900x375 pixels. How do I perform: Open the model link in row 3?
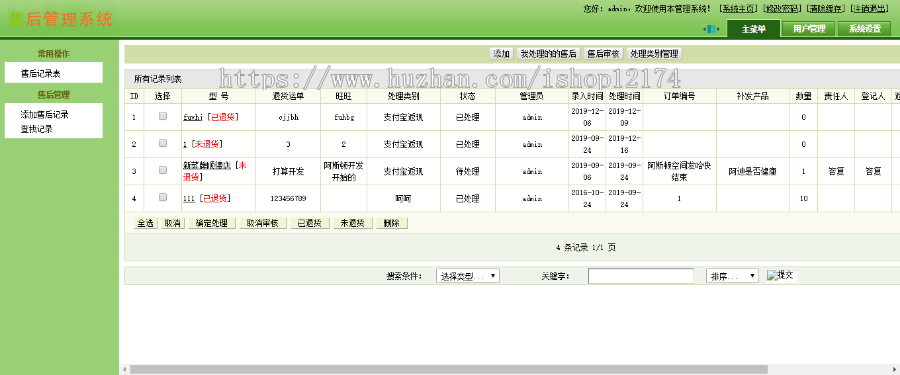tap(207, 165)
